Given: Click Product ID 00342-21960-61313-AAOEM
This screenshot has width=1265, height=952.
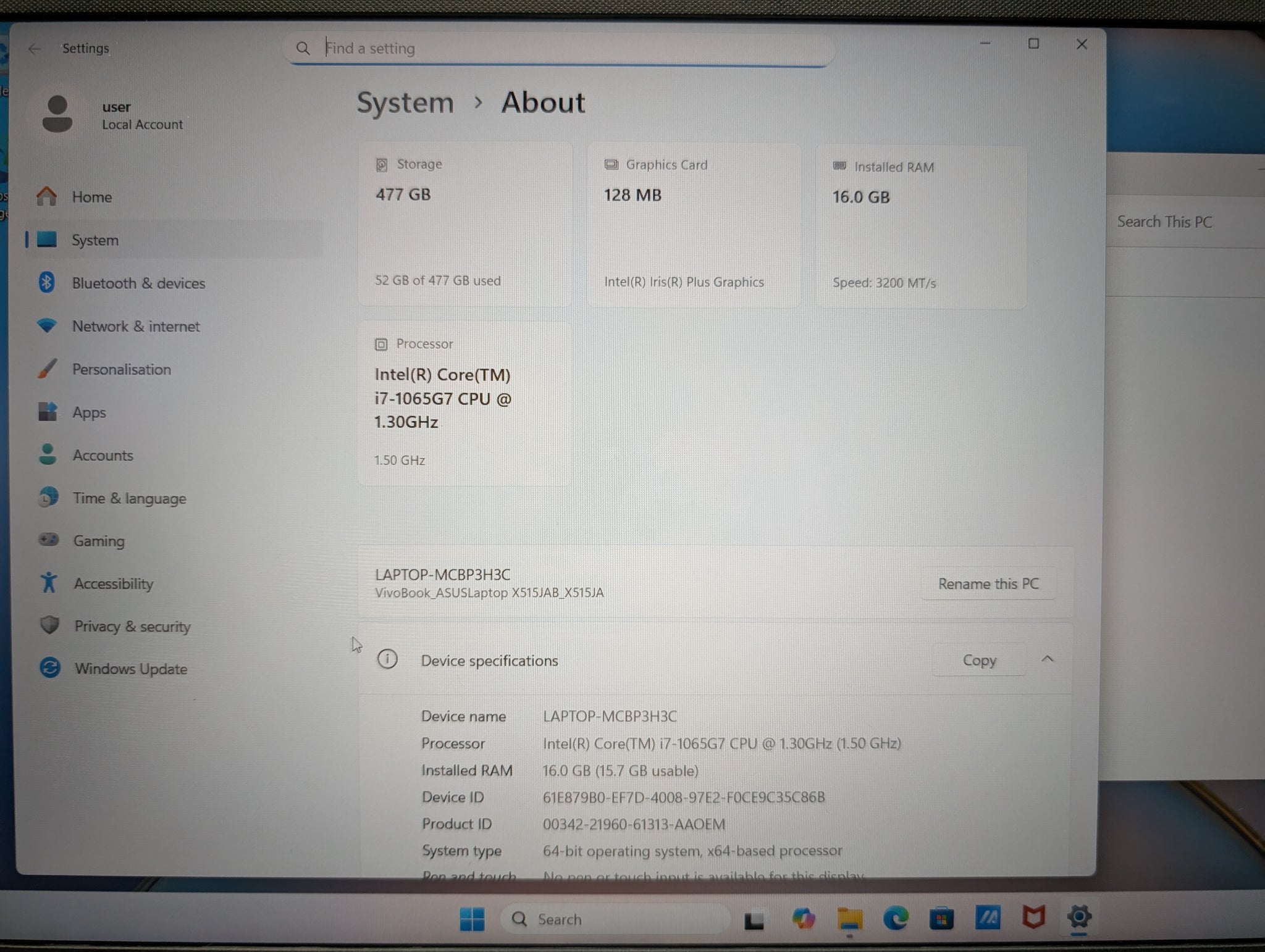Looking at the screenshot, I should coord(634,824).
